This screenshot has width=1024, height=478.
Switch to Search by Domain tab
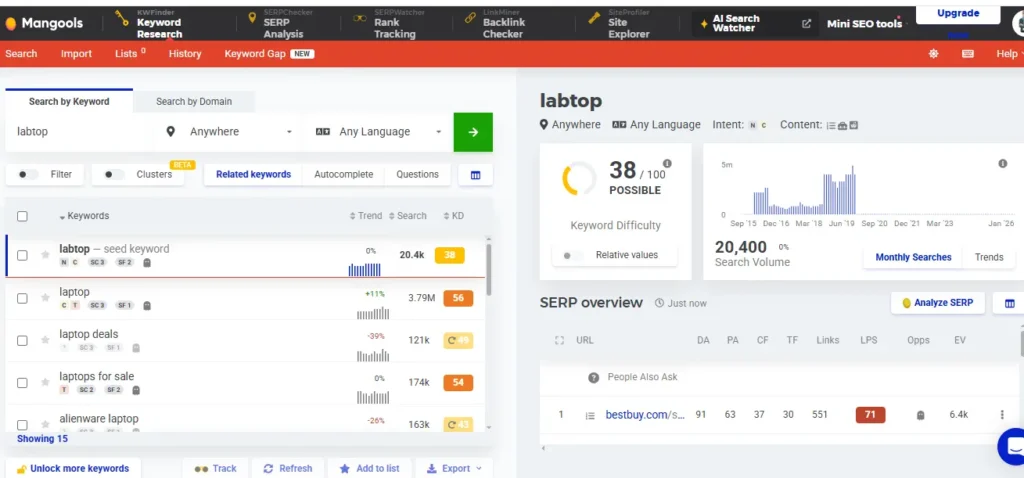(194, 101)
